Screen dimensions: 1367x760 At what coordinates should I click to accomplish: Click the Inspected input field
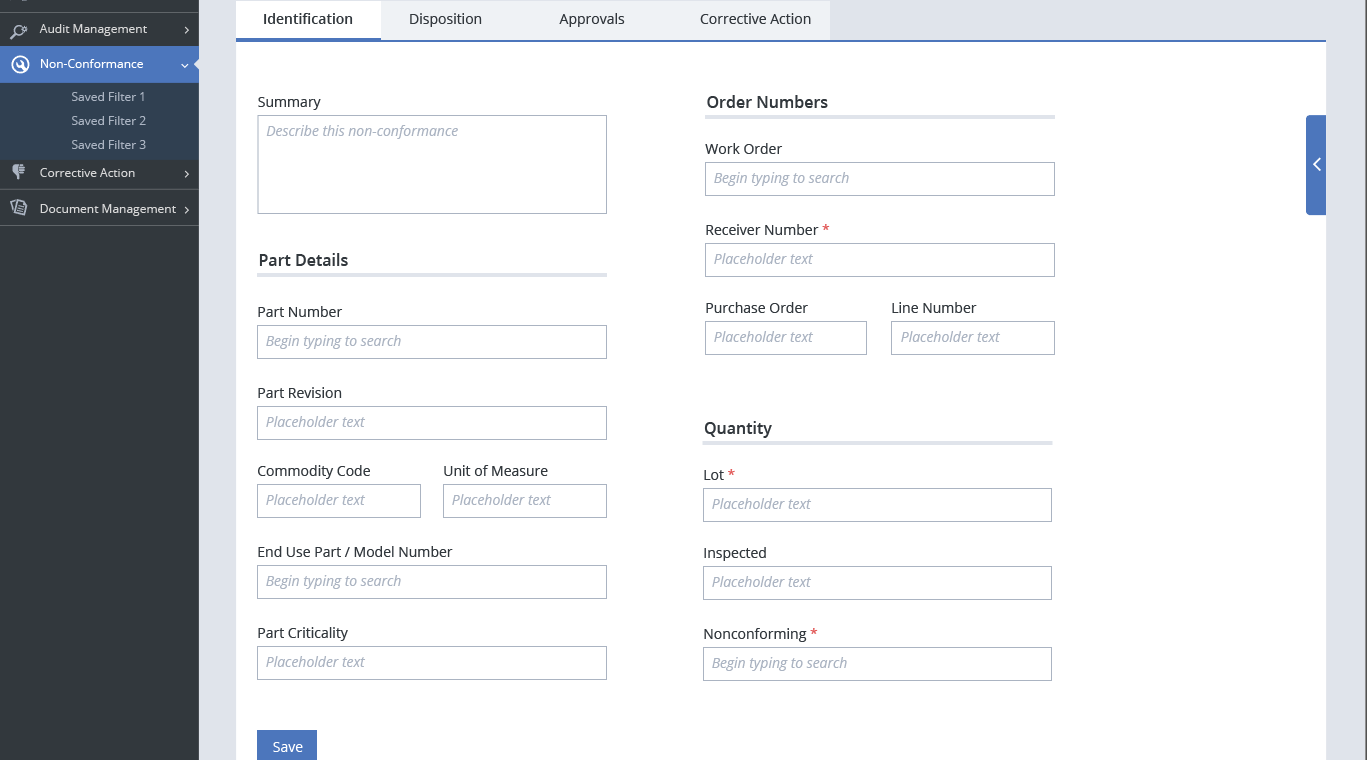tap(877, 583)
